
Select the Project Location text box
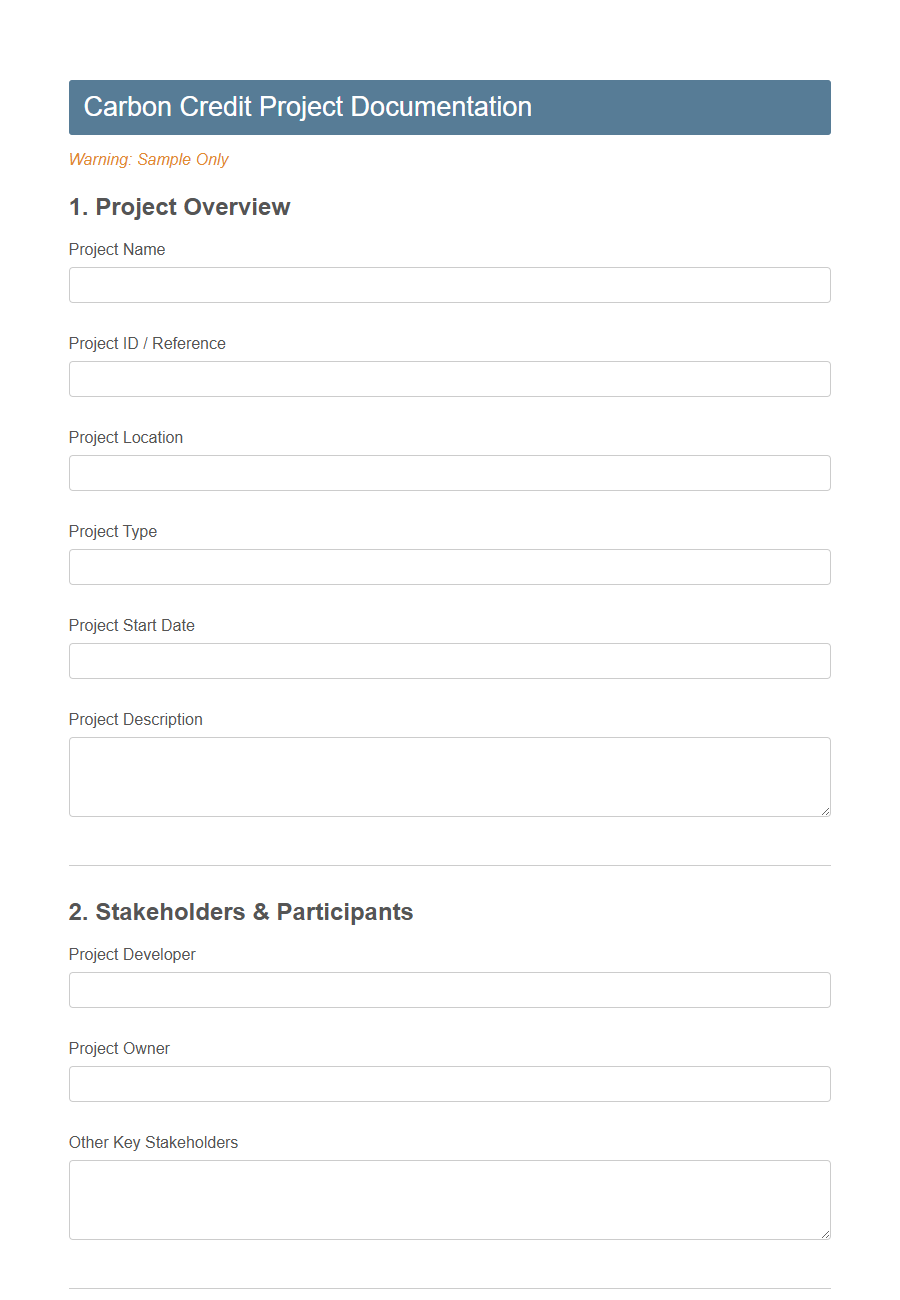point(449,473)
